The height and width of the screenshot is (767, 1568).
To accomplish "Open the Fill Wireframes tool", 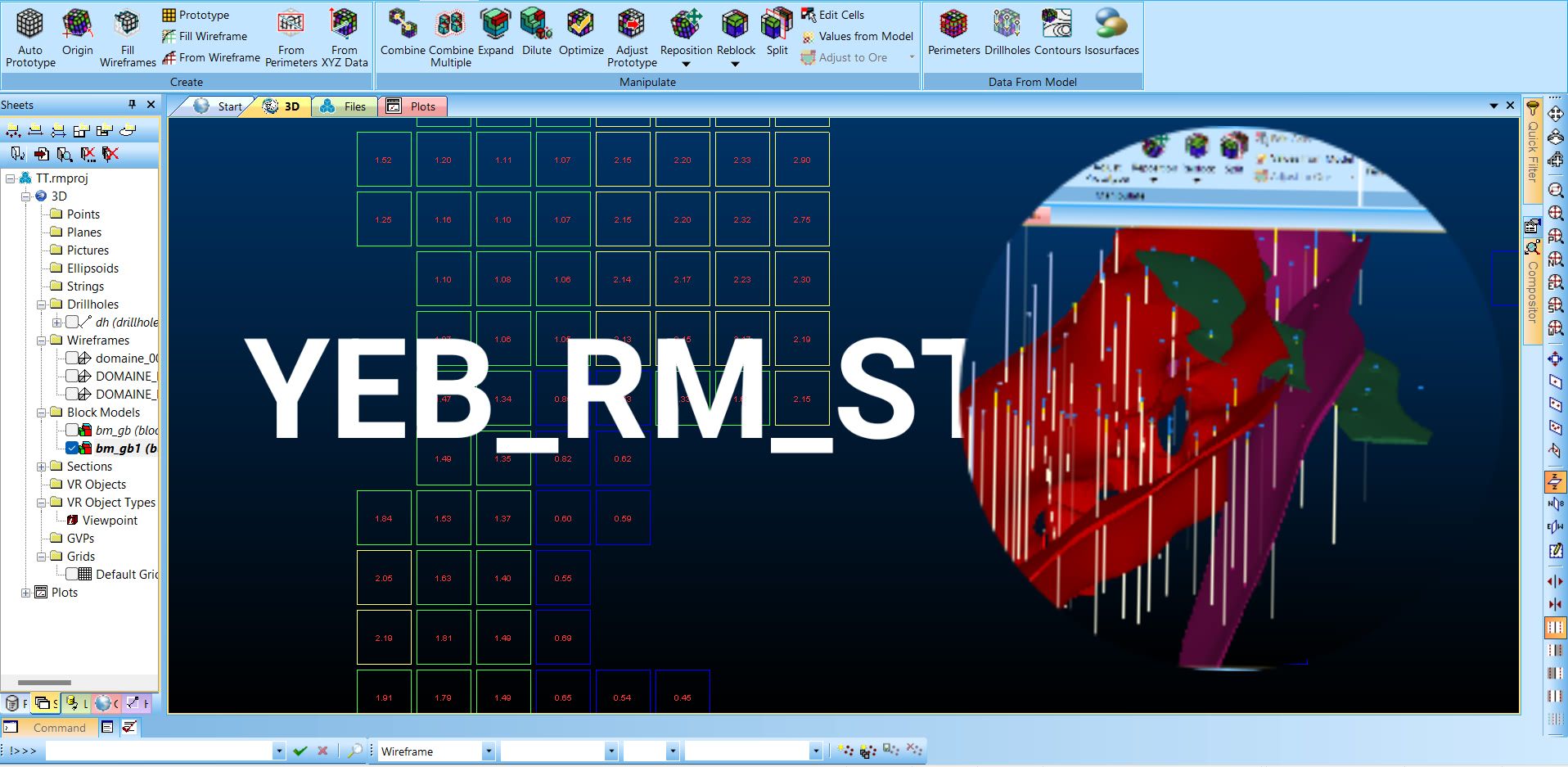I will click(x=128, y=37).
